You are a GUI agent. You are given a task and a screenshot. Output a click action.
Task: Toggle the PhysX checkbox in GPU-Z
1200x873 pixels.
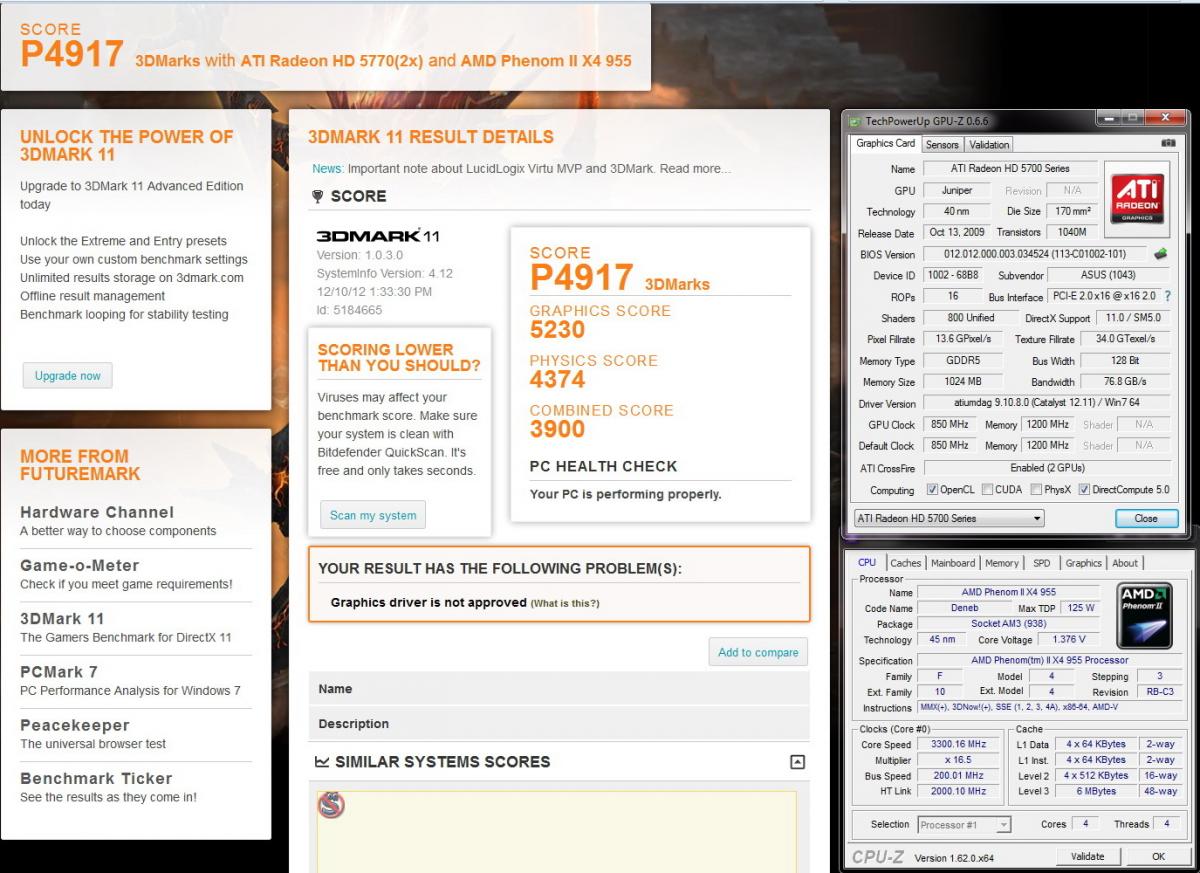[1035, 490]
